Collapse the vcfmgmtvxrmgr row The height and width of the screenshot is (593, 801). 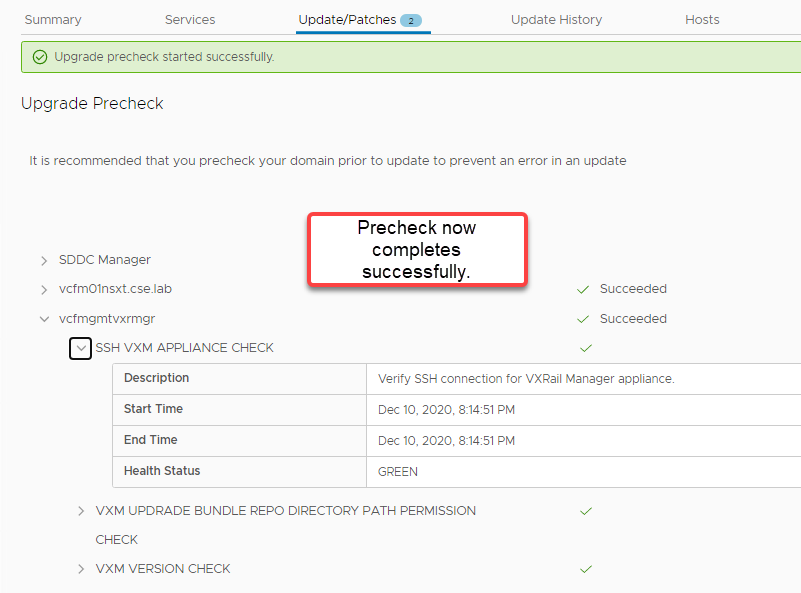[44, 319]
